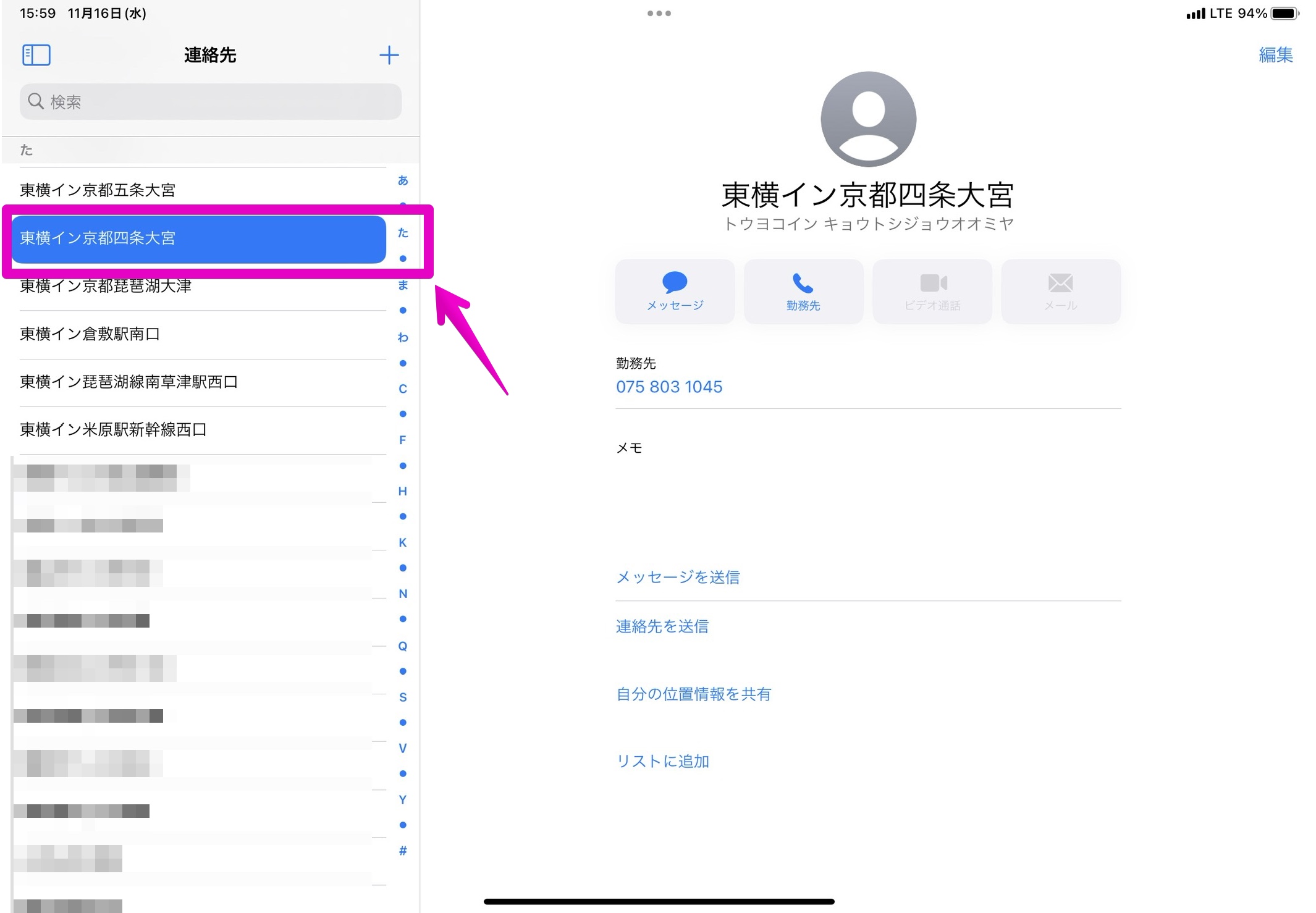Open contact 東横イン米原駅新幹線西口
The image size is (1316, 913).
point(203,430)
